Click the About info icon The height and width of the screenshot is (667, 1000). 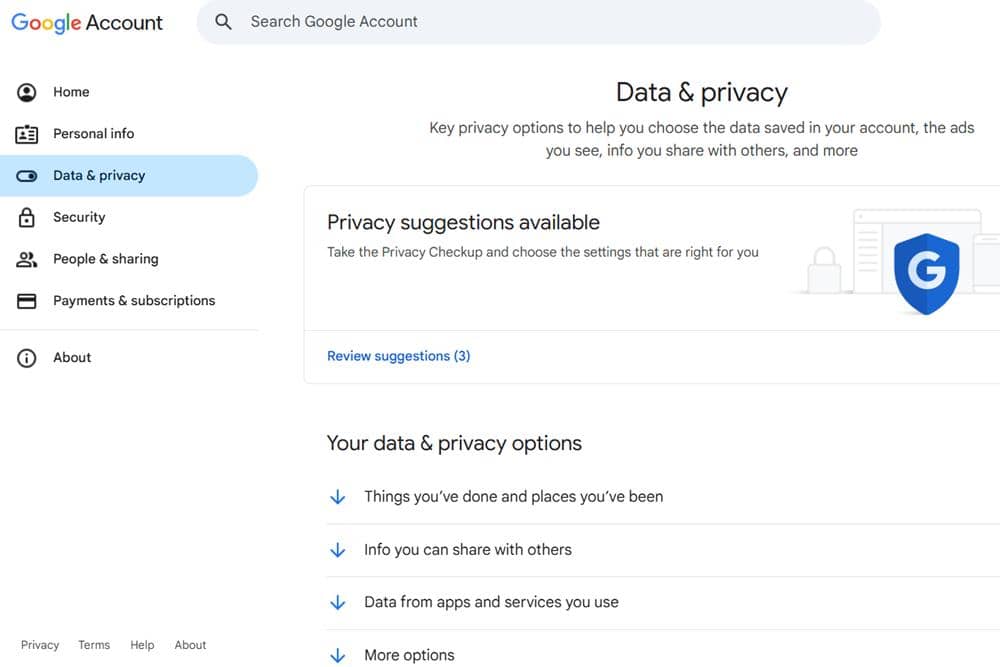coord(26,357)
